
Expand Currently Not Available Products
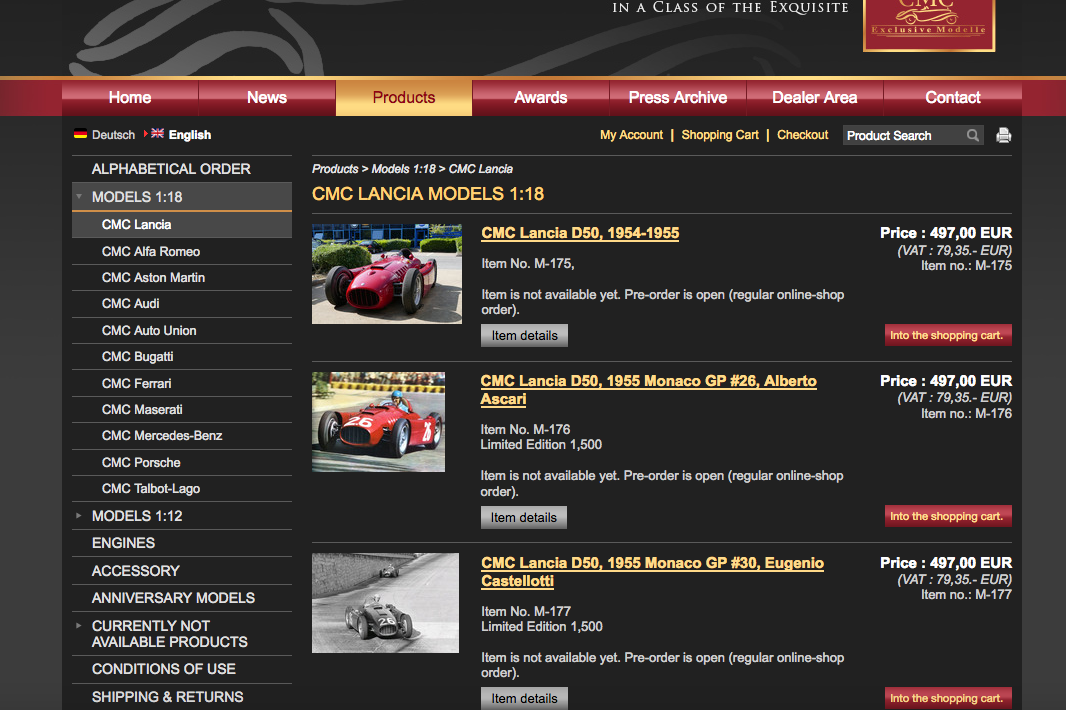[x=79, y=626]
